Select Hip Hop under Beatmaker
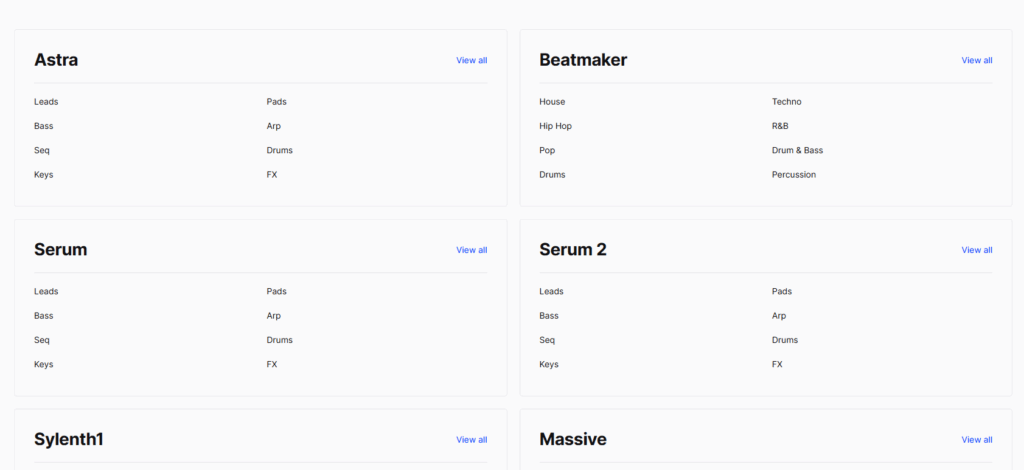The height and width of the screenshot is (470, 1024). pos(555,126)
